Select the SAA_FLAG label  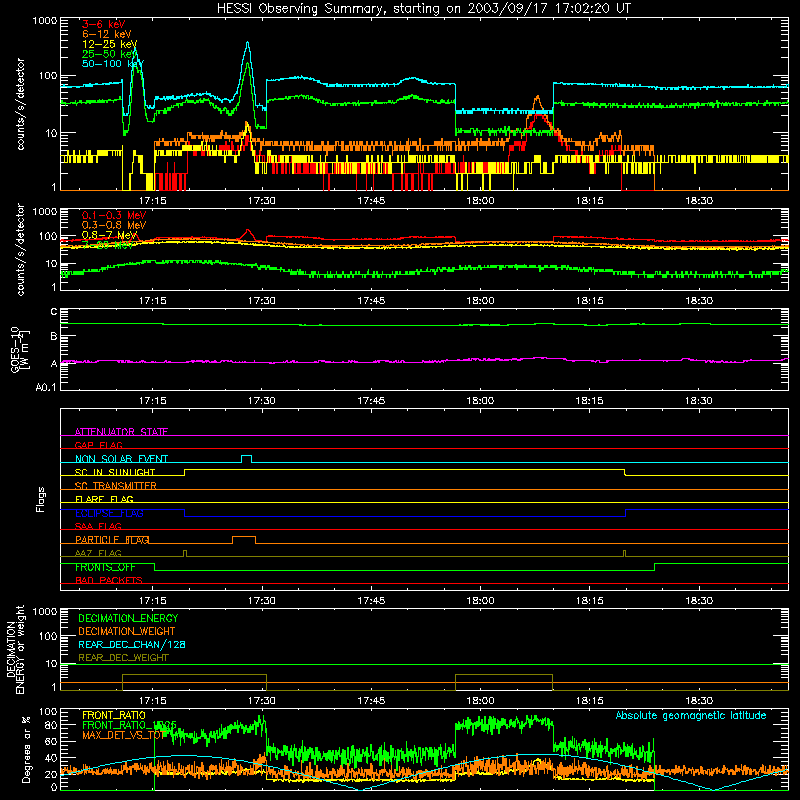[98, 526]
